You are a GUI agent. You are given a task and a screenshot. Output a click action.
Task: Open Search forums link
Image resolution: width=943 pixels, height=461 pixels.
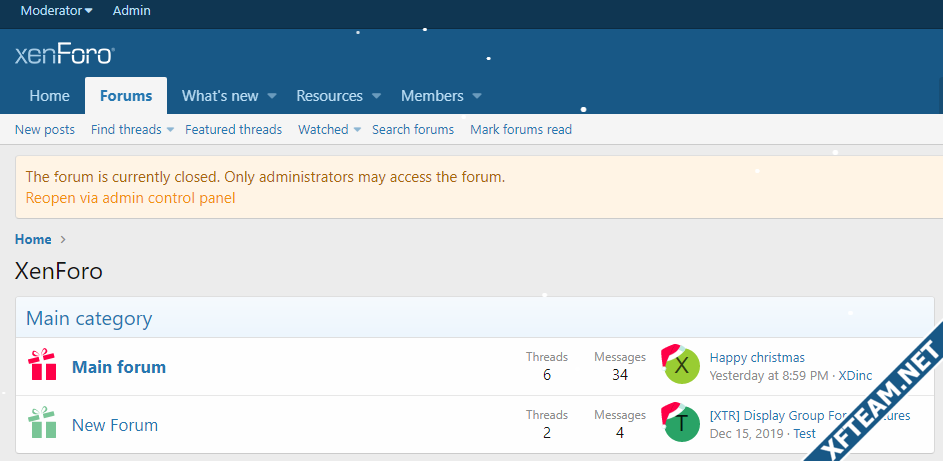coord(413,129)
